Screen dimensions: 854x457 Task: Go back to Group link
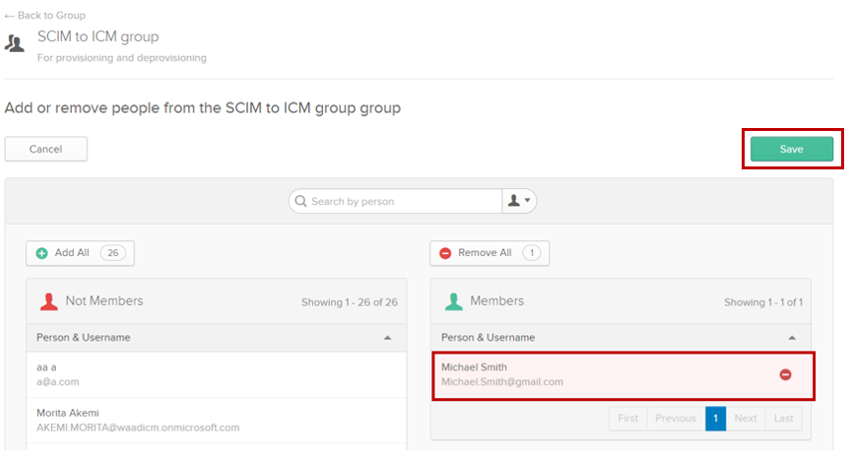pyautogui.click(x=45, y=16)
